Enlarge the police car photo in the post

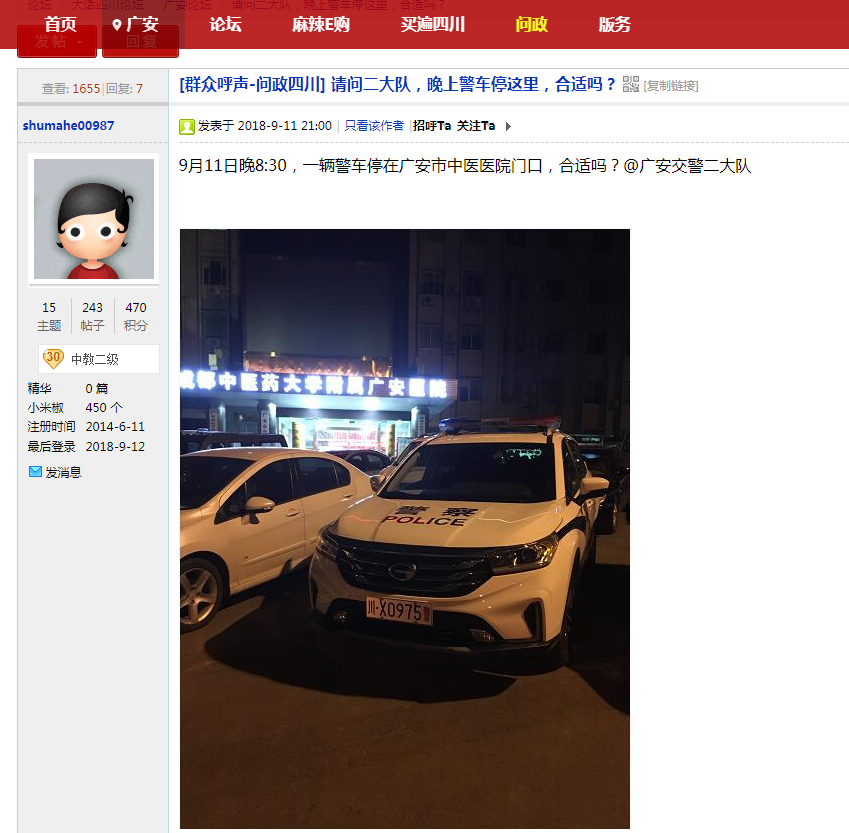pos(405,529)
